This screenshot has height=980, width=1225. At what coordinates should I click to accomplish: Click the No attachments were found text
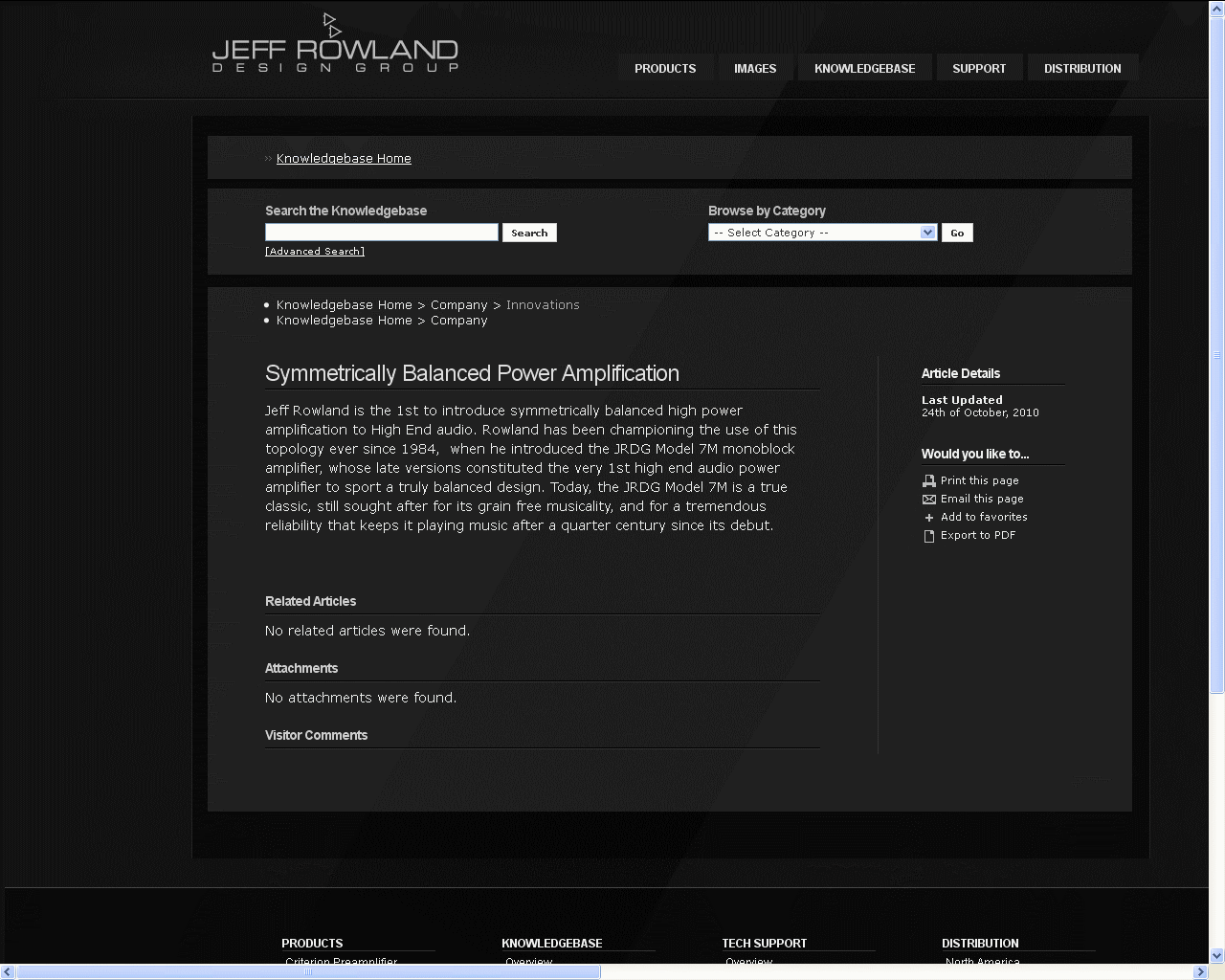(361, 698)
